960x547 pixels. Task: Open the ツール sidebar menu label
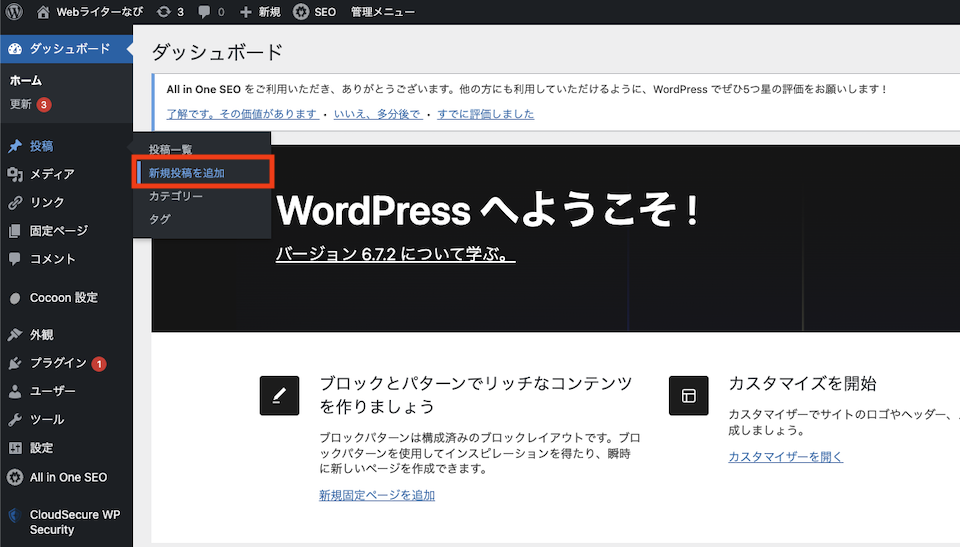pos(47,419)
